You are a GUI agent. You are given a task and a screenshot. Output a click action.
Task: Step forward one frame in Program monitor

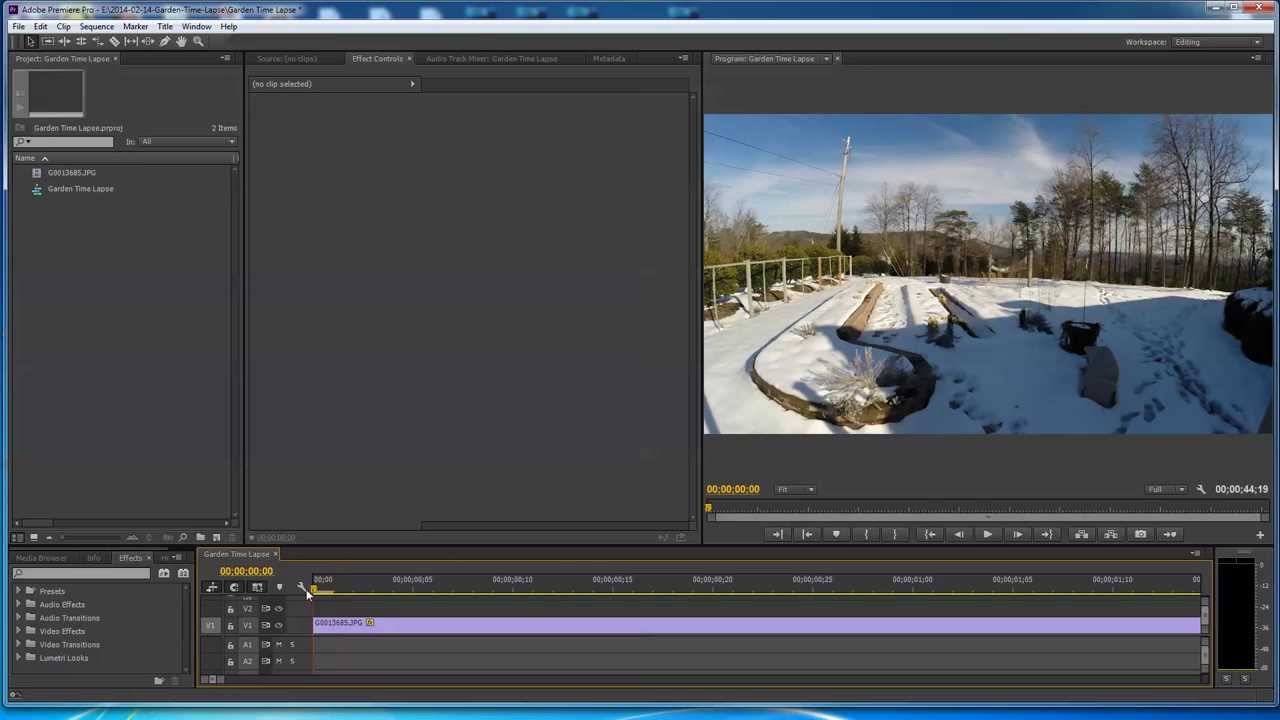pyautogui.click(x=1017, y=534)
